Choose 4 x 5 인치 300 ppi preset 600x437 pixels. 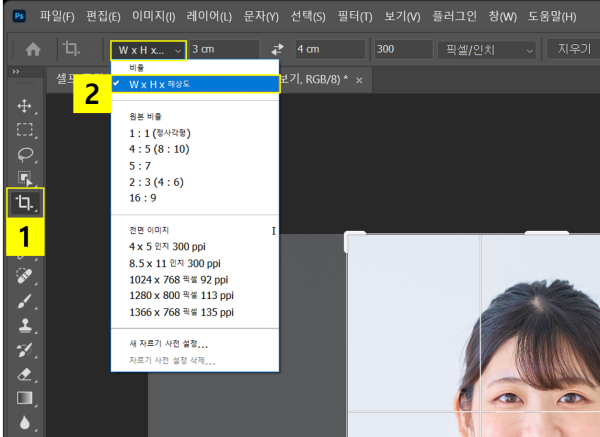(x=195, y=247)
